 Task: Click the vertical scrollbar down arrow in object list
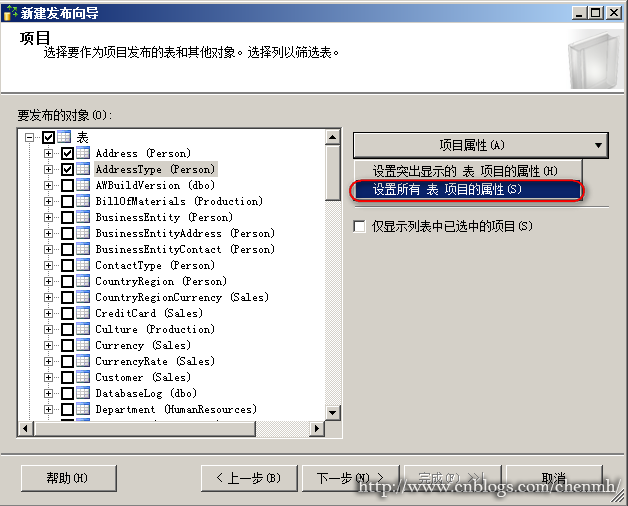coord(333,410)
